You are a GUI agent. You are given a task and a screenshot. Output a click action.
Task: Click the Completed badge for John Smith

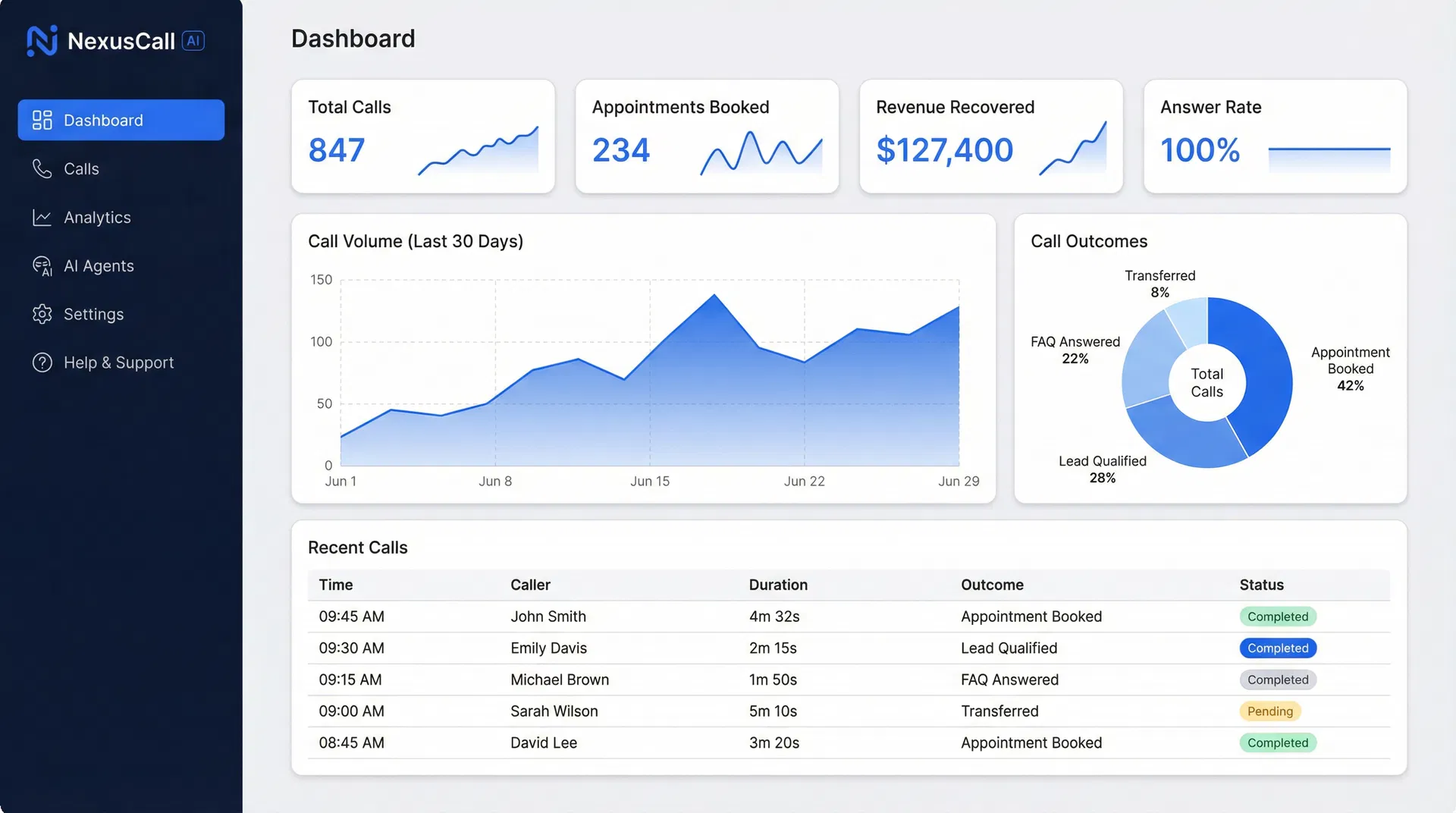click(x=1278, y=616)
